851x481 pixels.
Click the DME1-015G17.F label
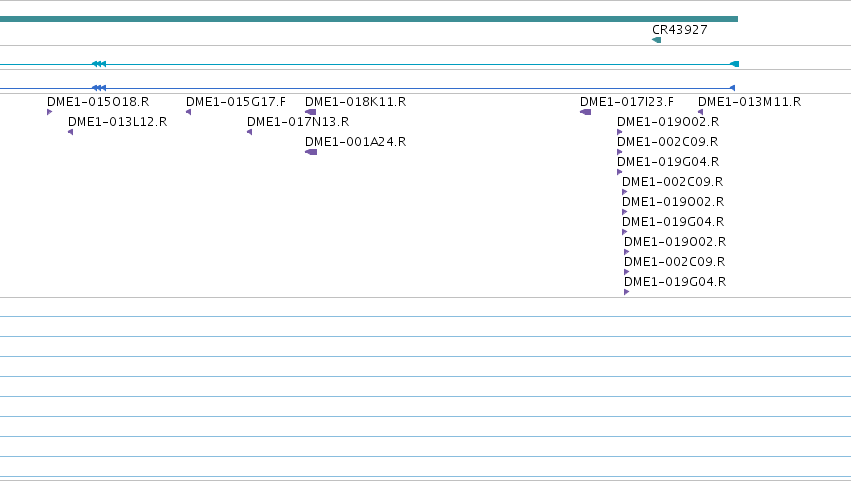(236, 102)
